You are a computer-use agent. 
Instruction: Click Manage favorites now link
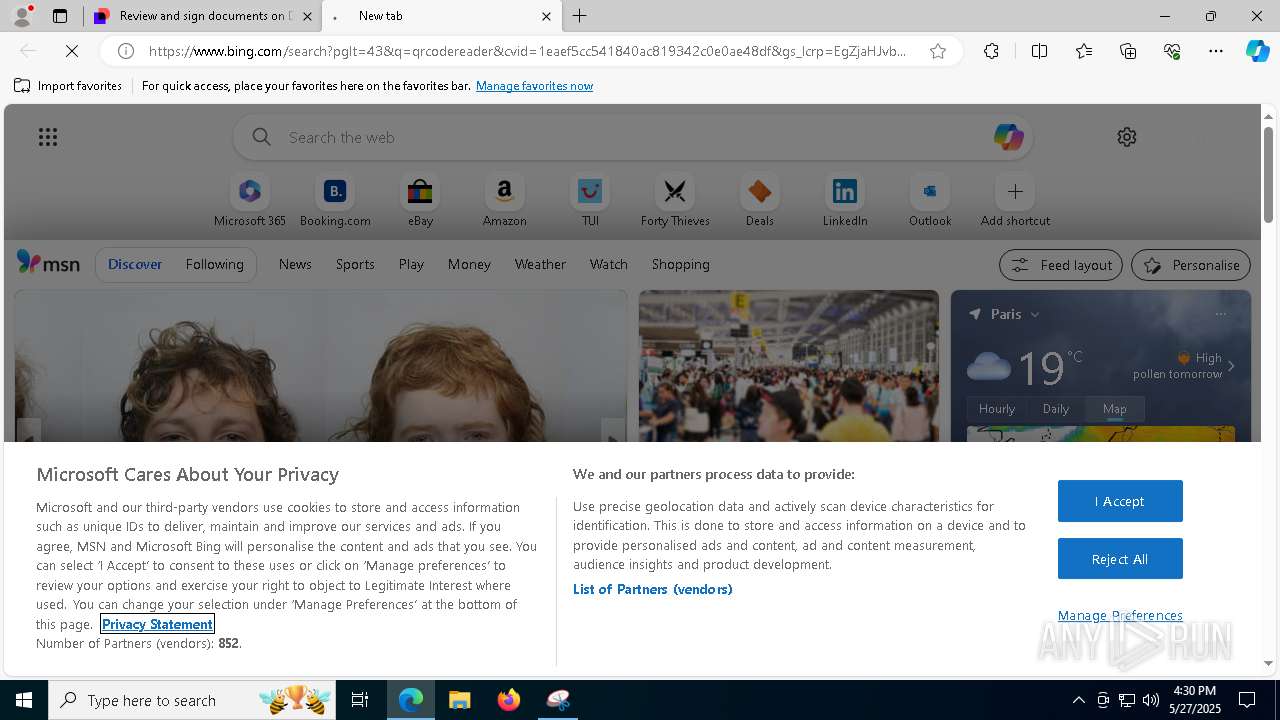click(x=534, y=86)
